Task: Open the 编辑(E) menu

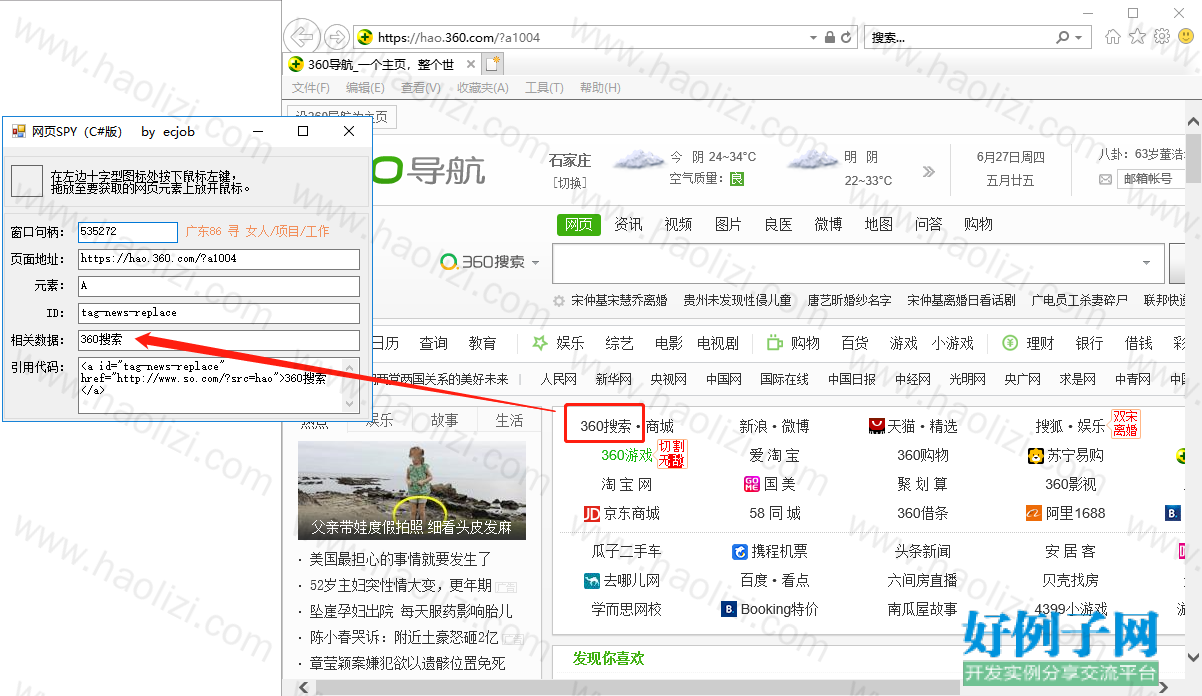Action: click(x=365, y=88)
